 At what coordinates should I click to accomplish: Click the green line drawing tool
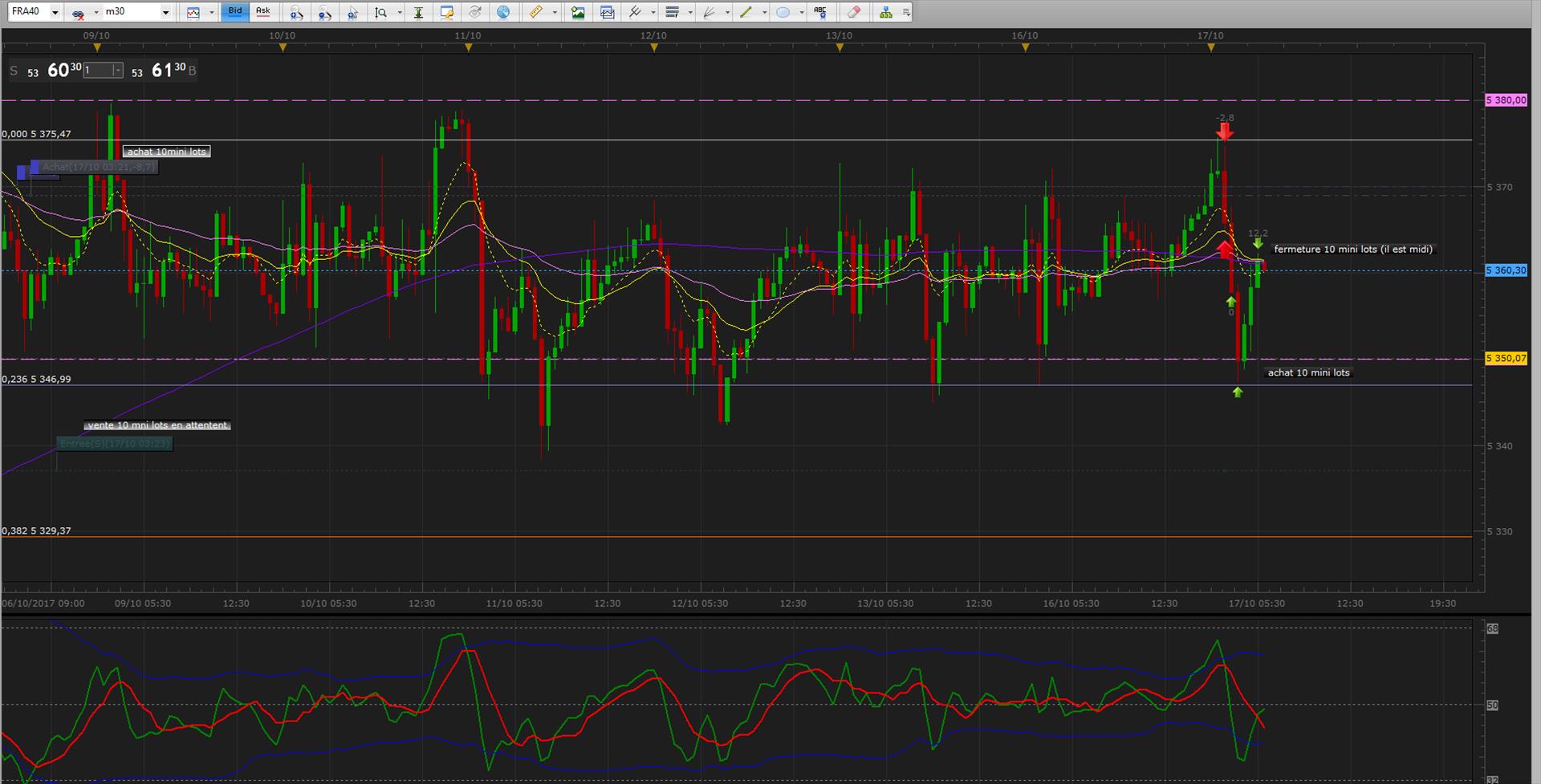coord(746,13)
